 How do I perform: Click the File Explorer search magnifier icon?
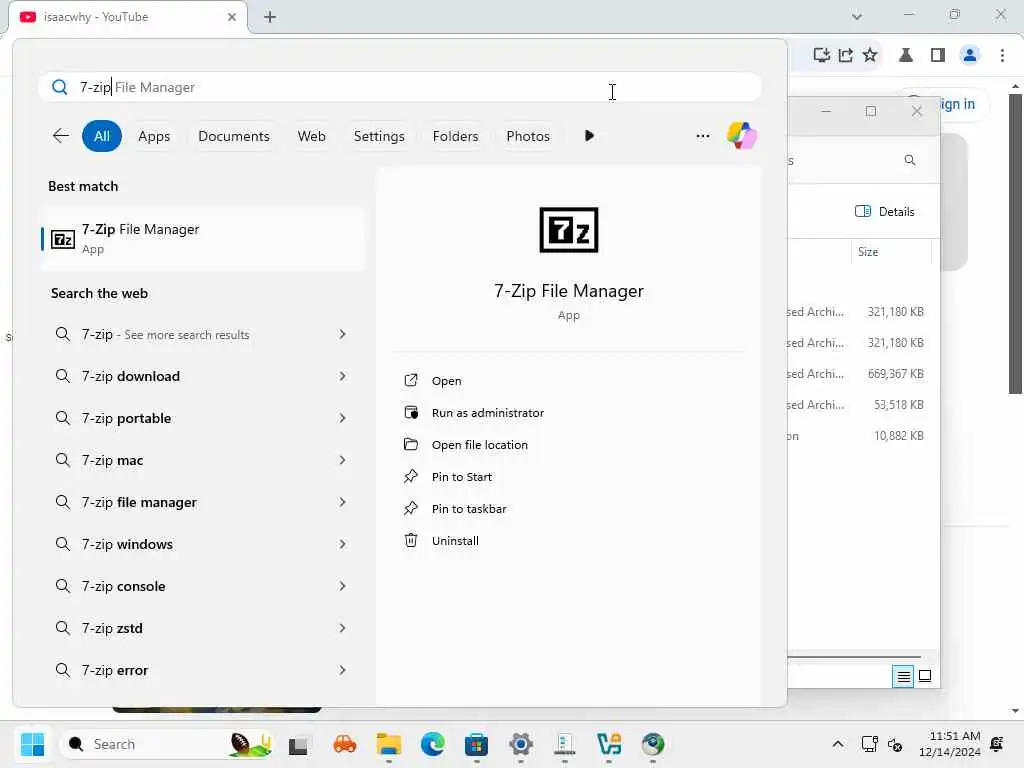(x=910, y=160)
